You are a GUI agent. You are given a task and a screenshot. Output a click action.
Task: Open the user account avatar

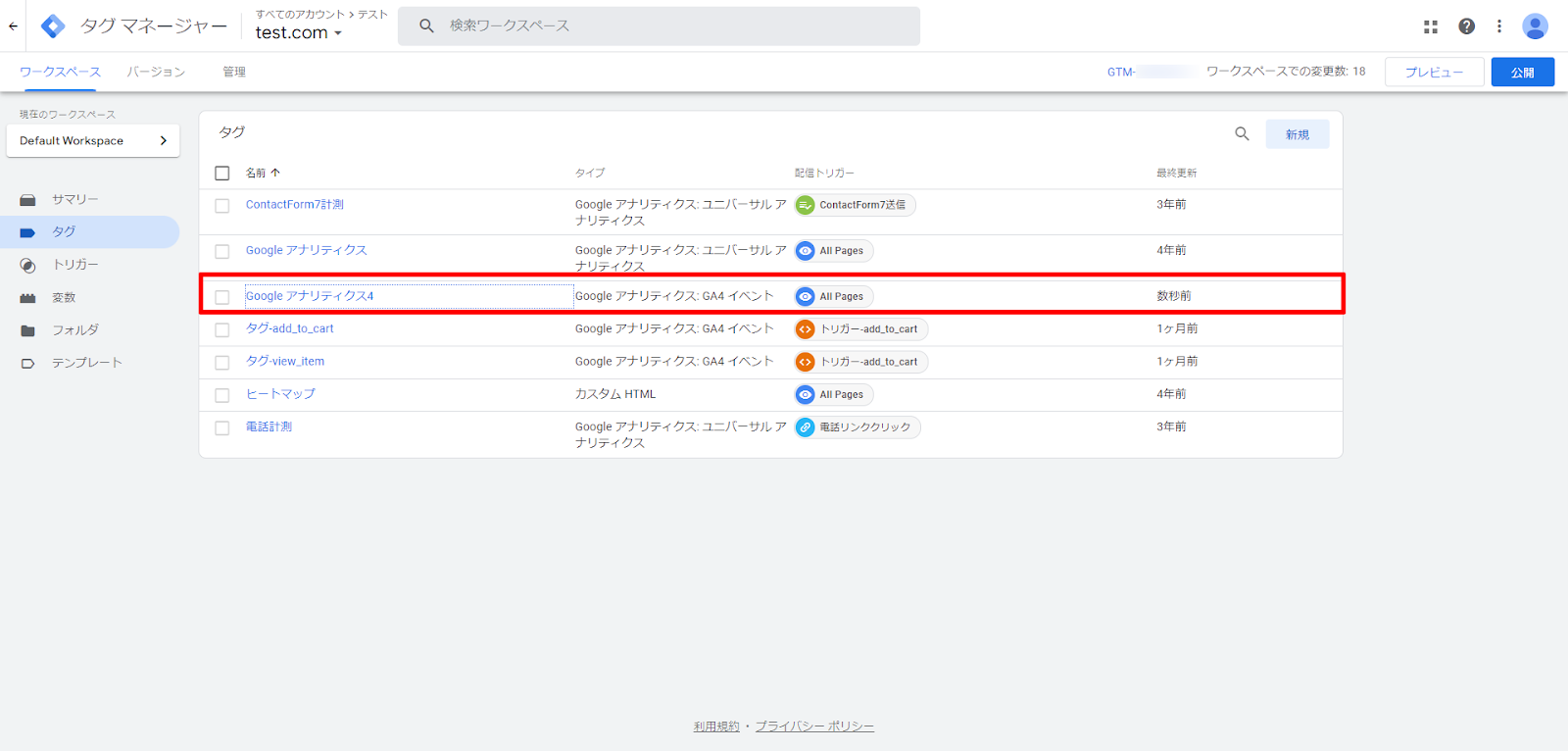pyautogui.click(x=1535, y=26)
